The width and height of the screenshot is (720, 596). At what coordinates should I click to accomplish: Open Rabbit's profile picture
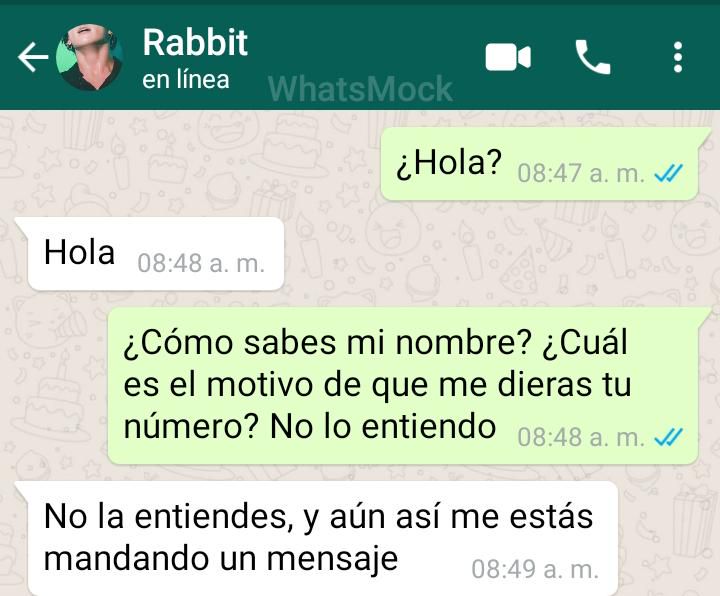(90, 57)
